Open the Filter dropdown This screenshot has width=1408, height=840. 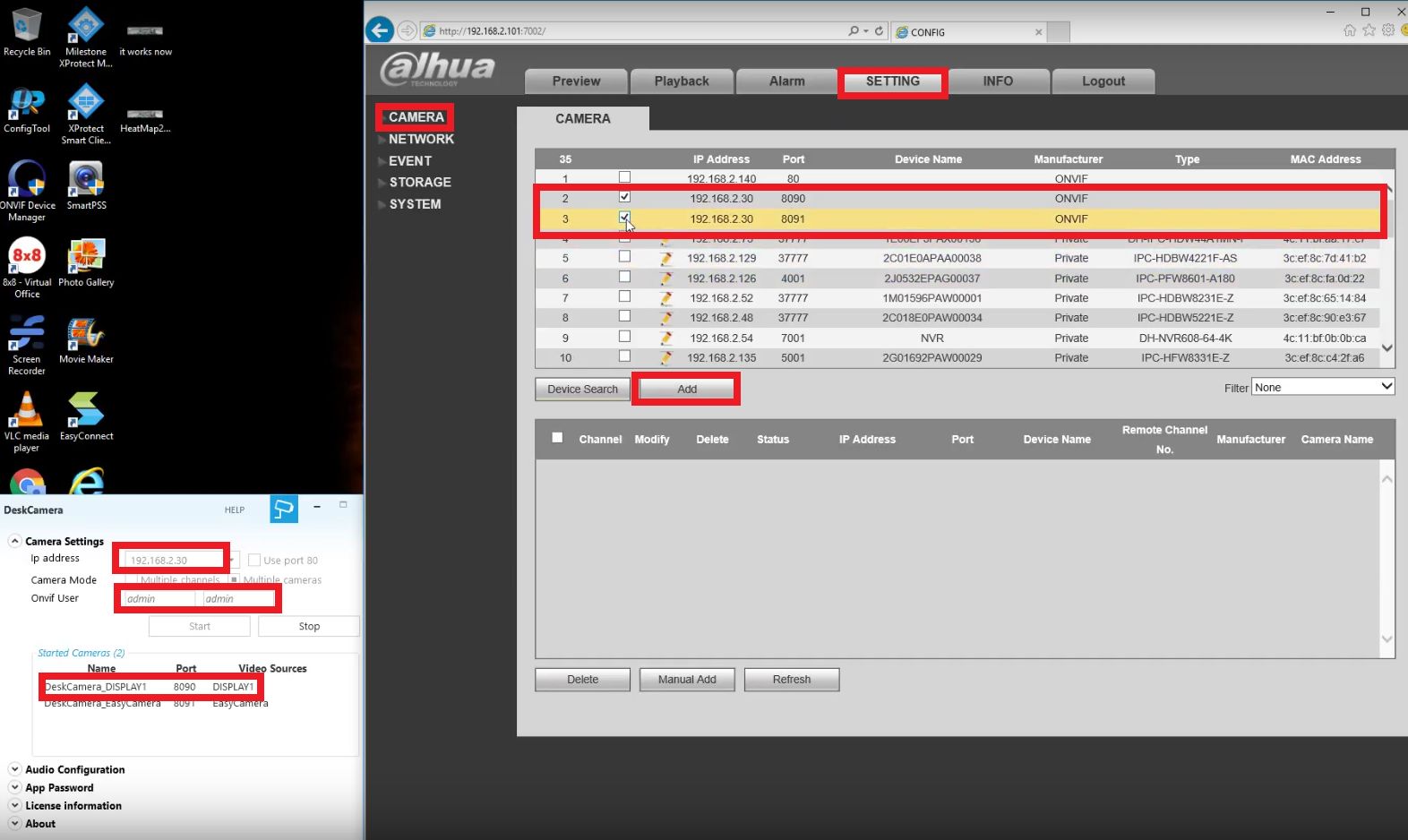(x=1323, y=387)
